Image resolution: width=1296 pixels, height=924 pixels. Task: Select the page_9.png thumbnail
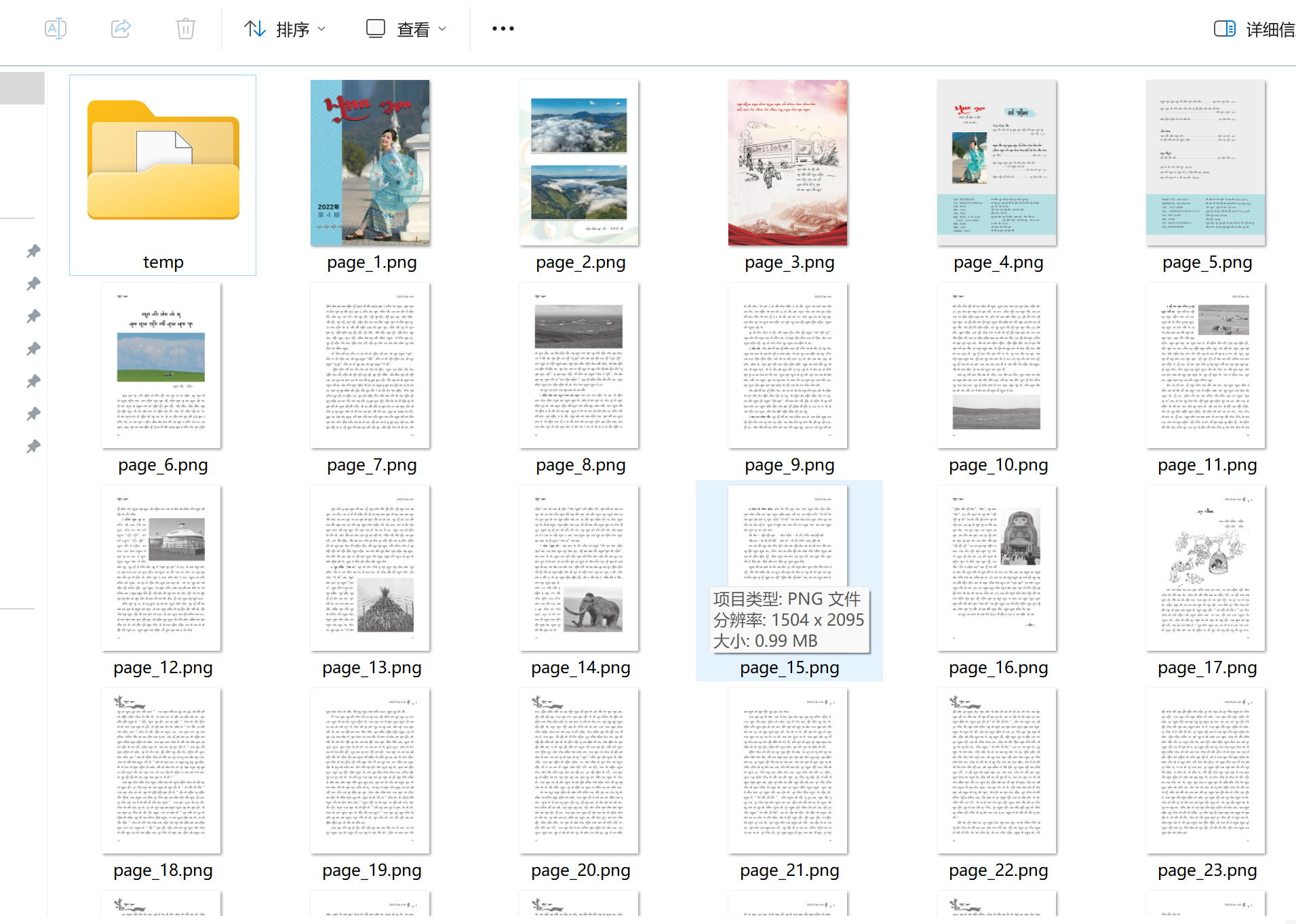coord(788,365)
